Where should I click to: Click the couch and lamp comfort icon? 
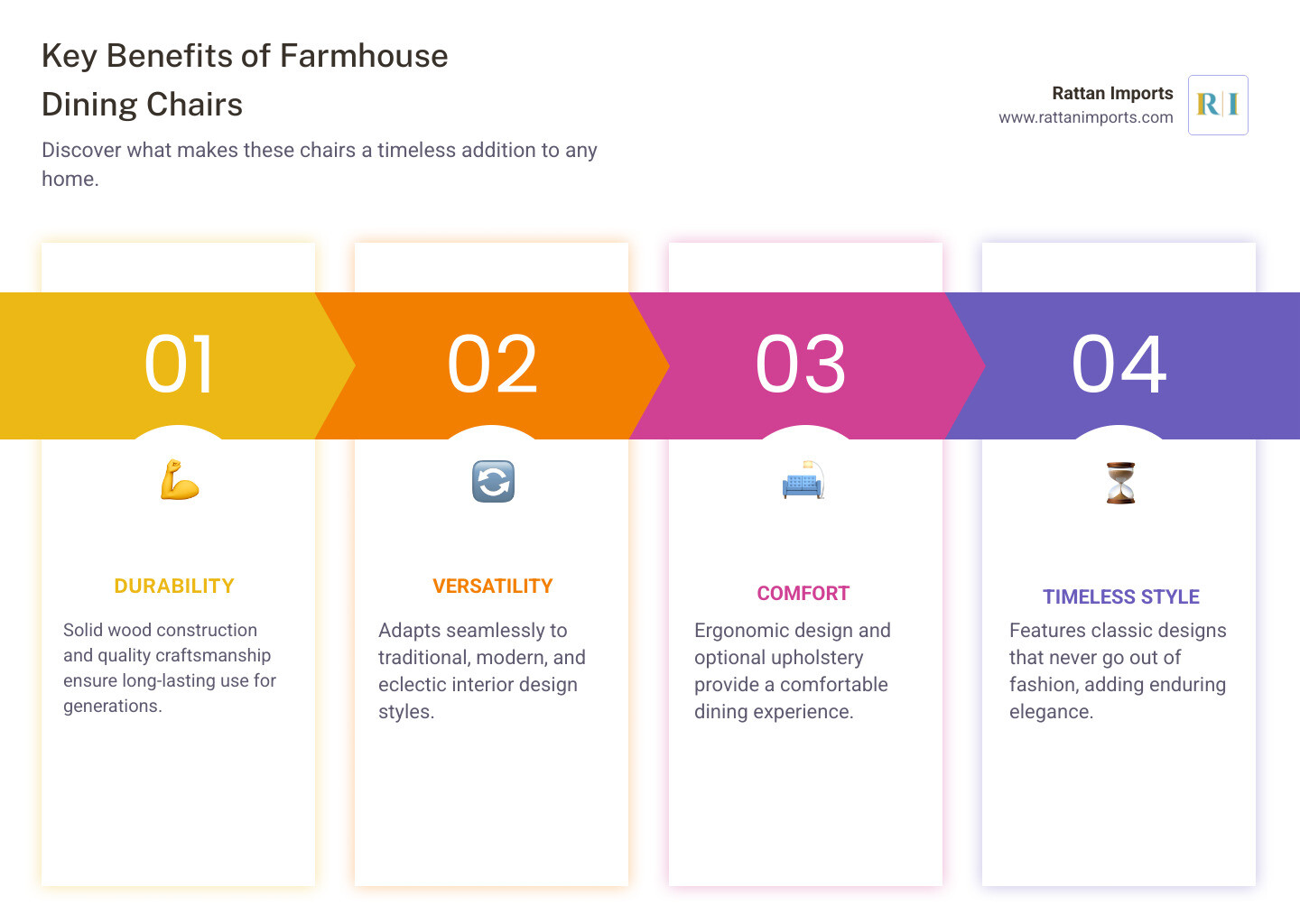(803, 482)
